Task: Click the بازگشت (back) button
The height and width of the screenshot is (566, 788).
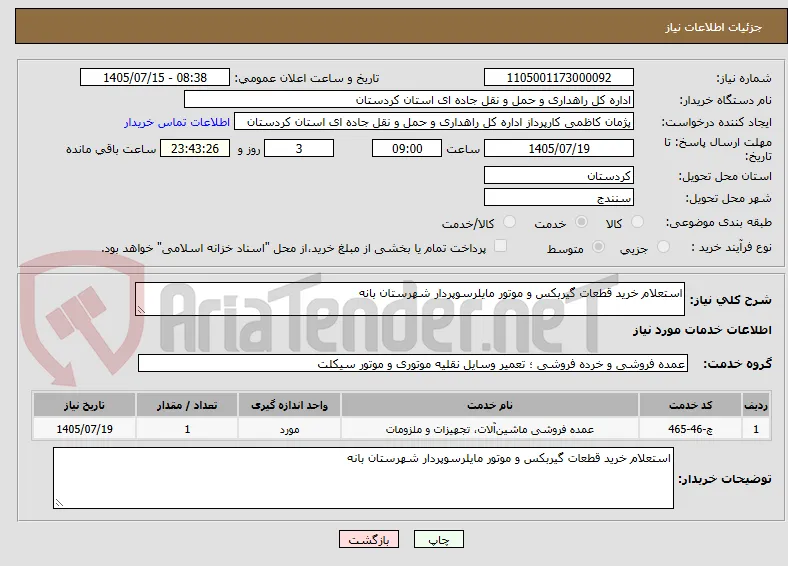Action: click(369, 539)
